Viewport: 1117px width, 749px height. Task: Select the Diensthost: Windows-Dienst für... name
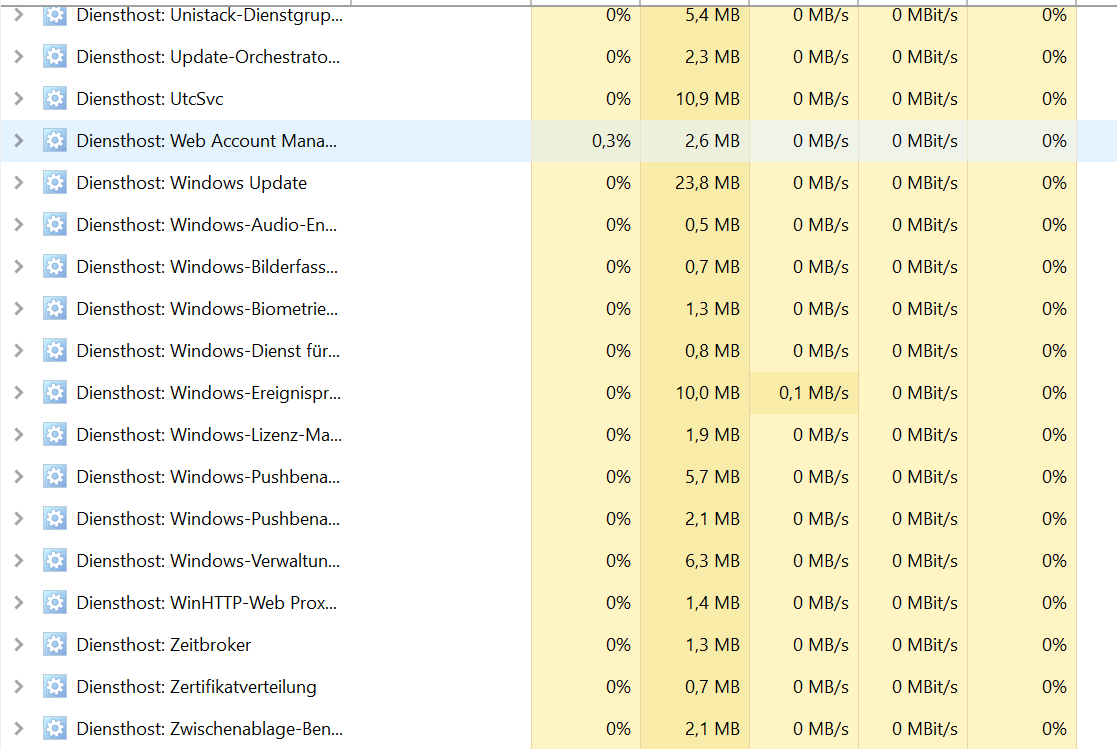(208, 351)
